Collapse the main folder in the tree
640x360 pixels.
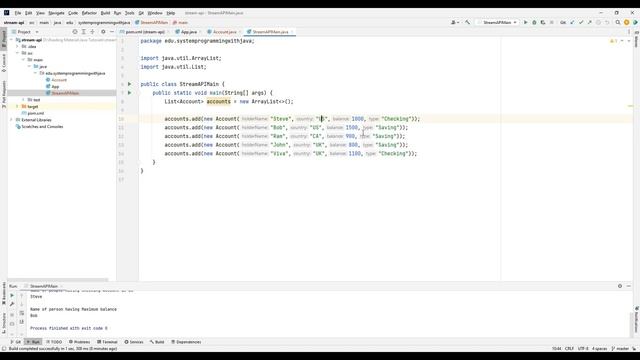pyautogui.click(x=23, y=60)
